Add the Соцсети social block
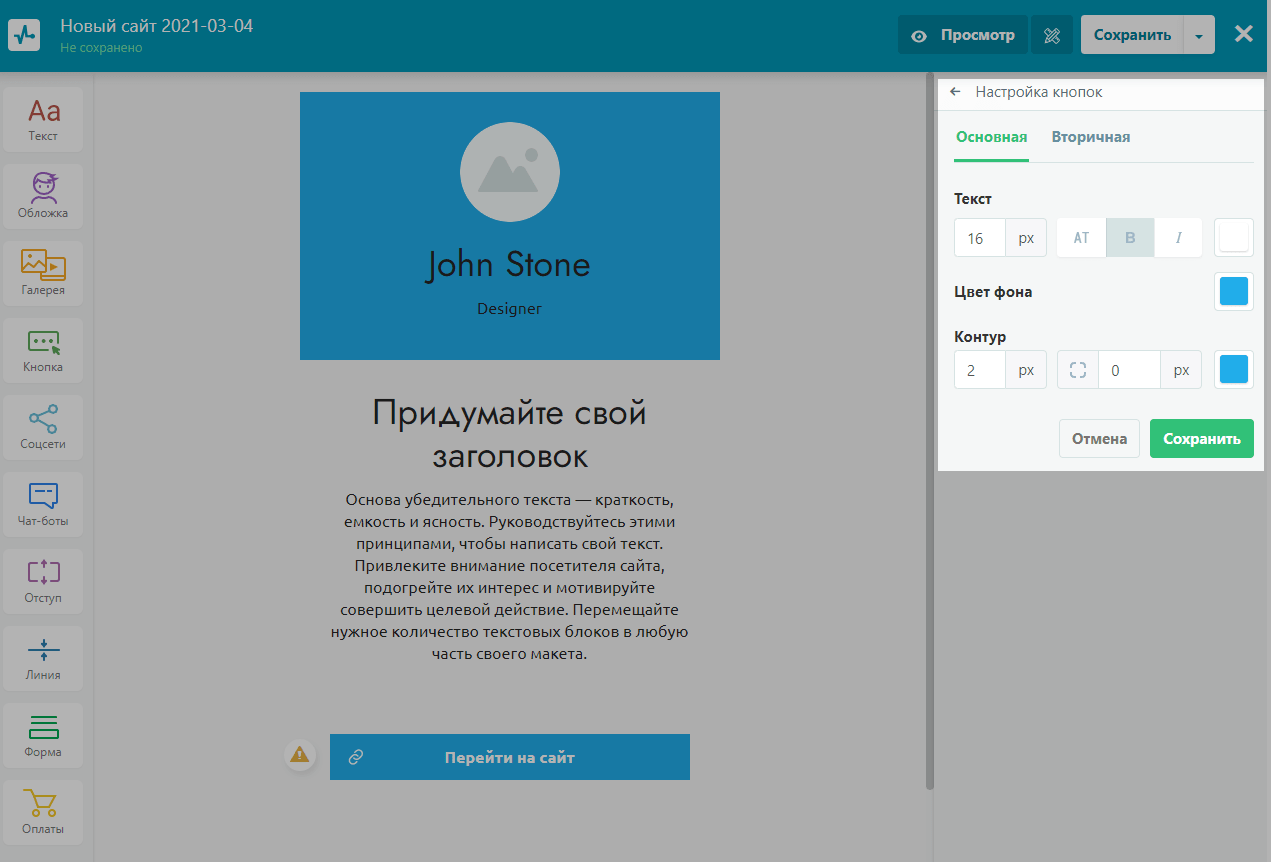Viewport: 1271px width, 862px height. [x=43, y=427]
